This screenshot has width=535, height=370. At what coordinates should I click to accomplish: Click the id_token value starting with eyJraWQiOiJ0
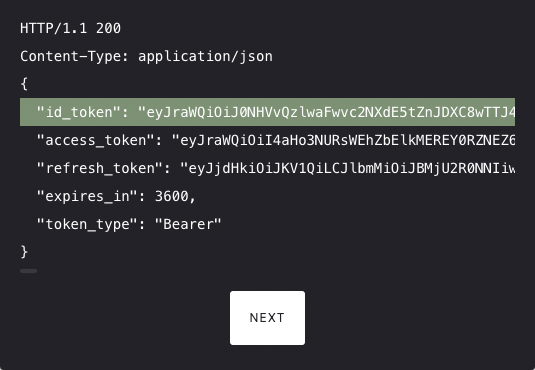coord(326,112)
